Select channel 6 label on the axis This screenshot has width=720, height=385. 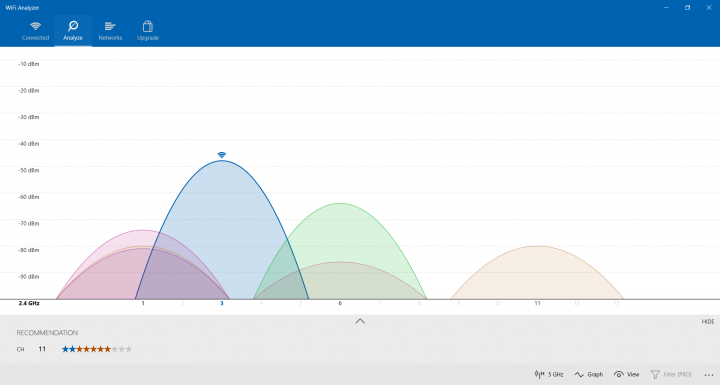340,304
